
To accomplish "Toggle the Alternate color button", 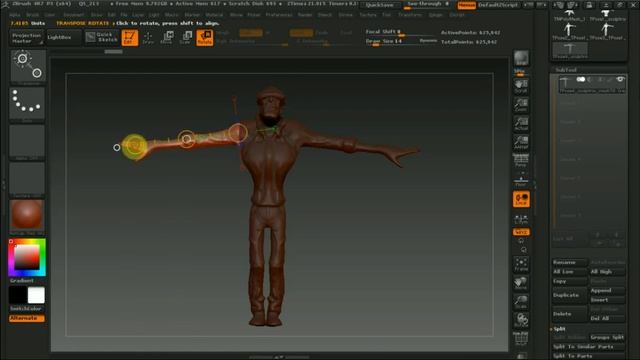I will click(27, 318).
